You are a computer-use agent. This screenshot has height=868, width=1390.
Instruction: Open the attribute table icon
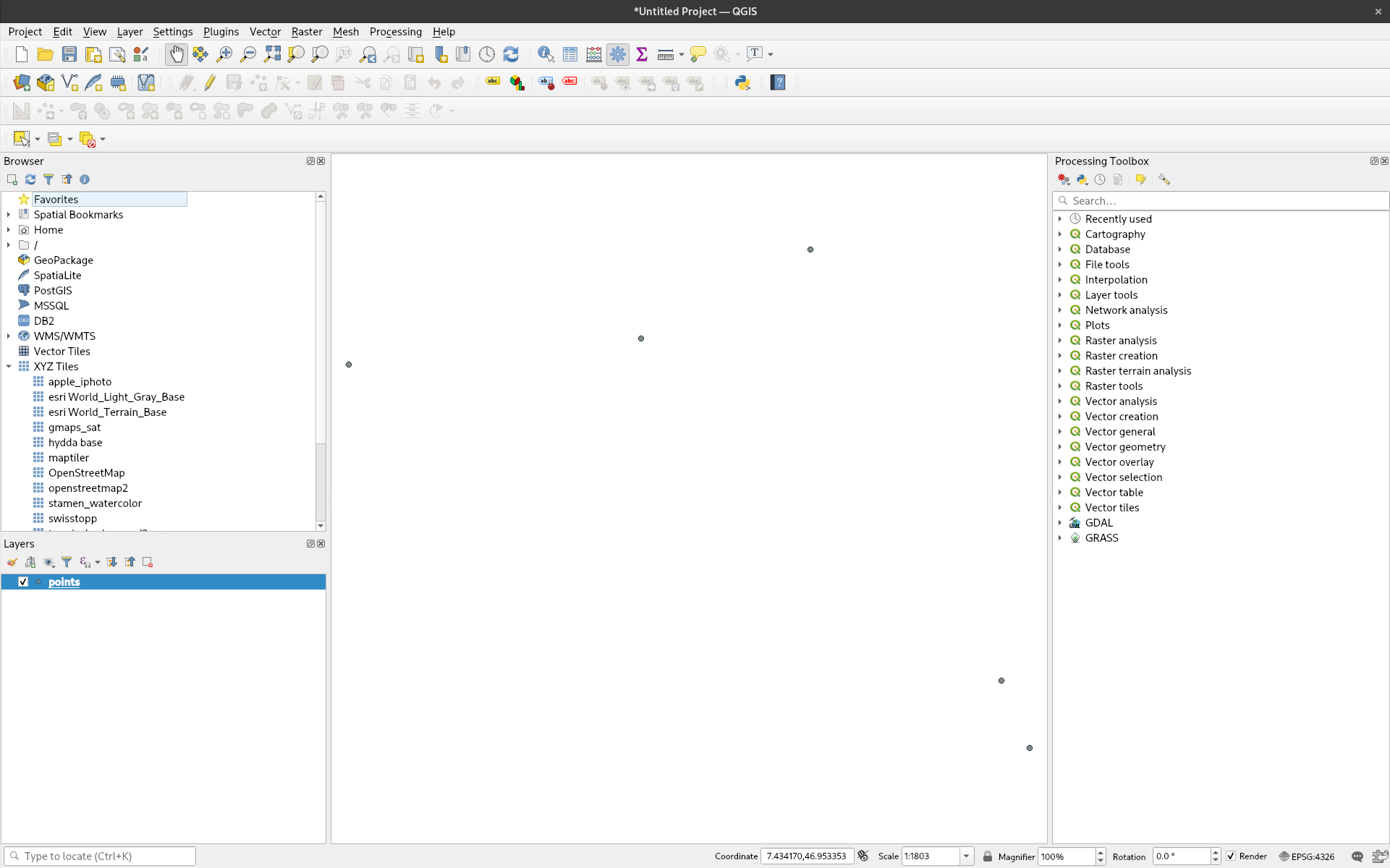click(x=570, y=54)
